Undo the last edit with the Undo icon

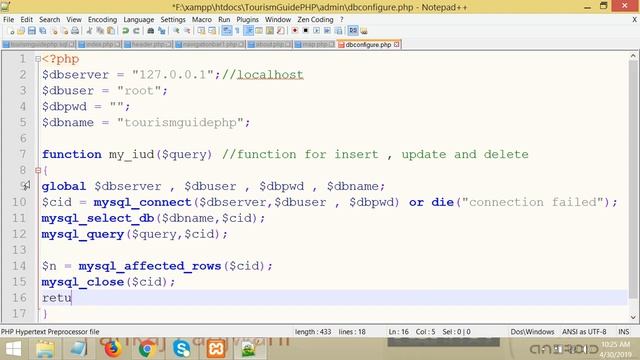[x=125, y=31]
